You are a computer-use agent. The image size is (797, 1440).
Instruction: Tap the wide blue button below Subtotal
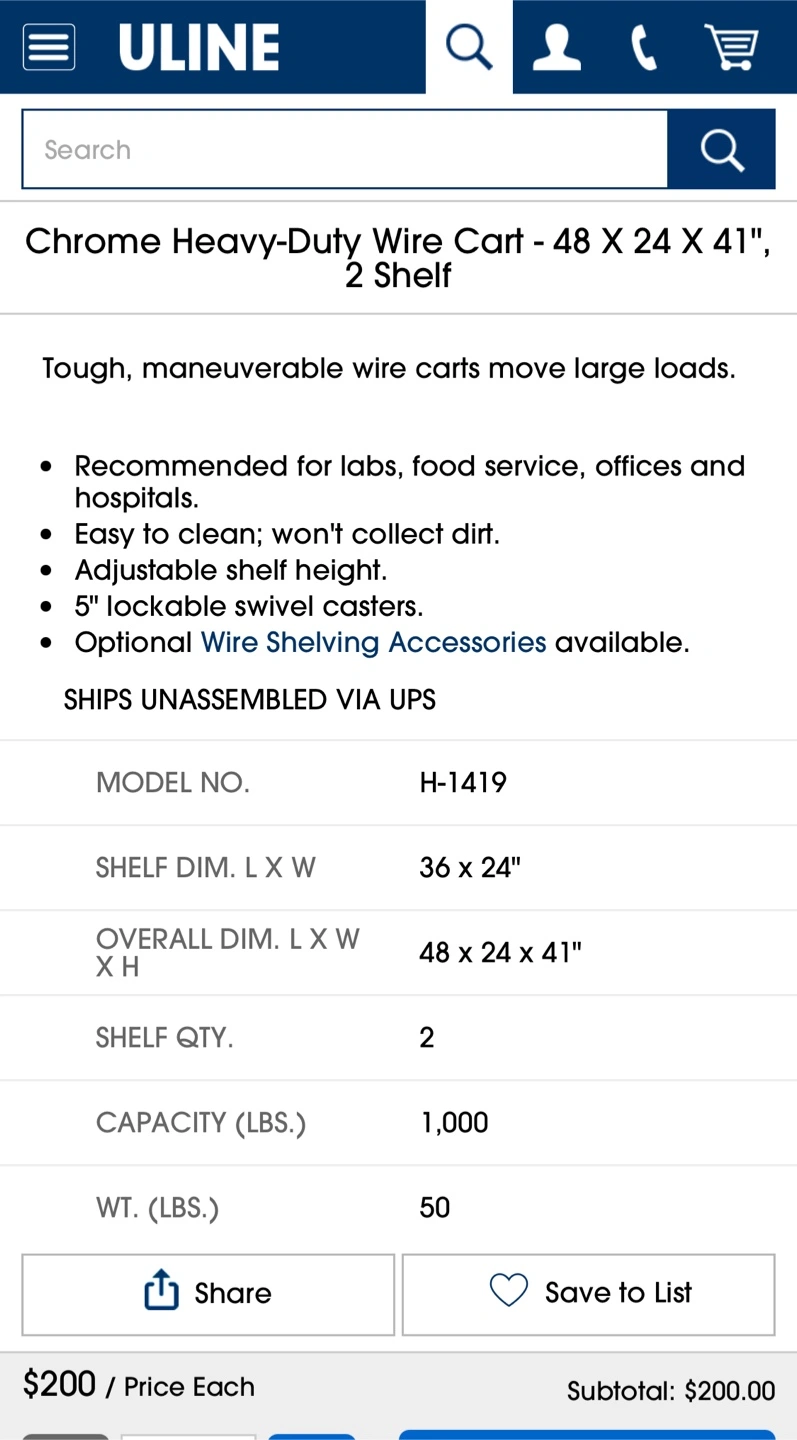(x=587, y=1435)
